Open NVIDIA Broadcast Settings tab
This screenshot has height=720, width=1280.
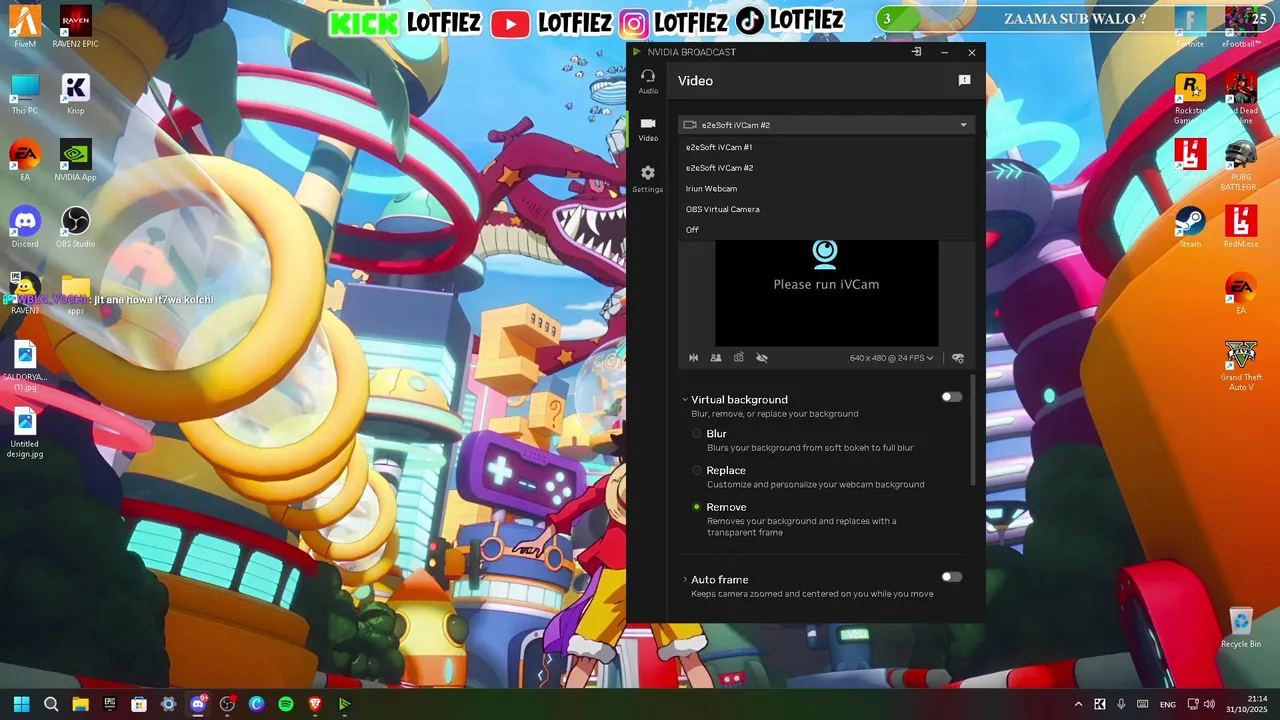tap(648, 179)
